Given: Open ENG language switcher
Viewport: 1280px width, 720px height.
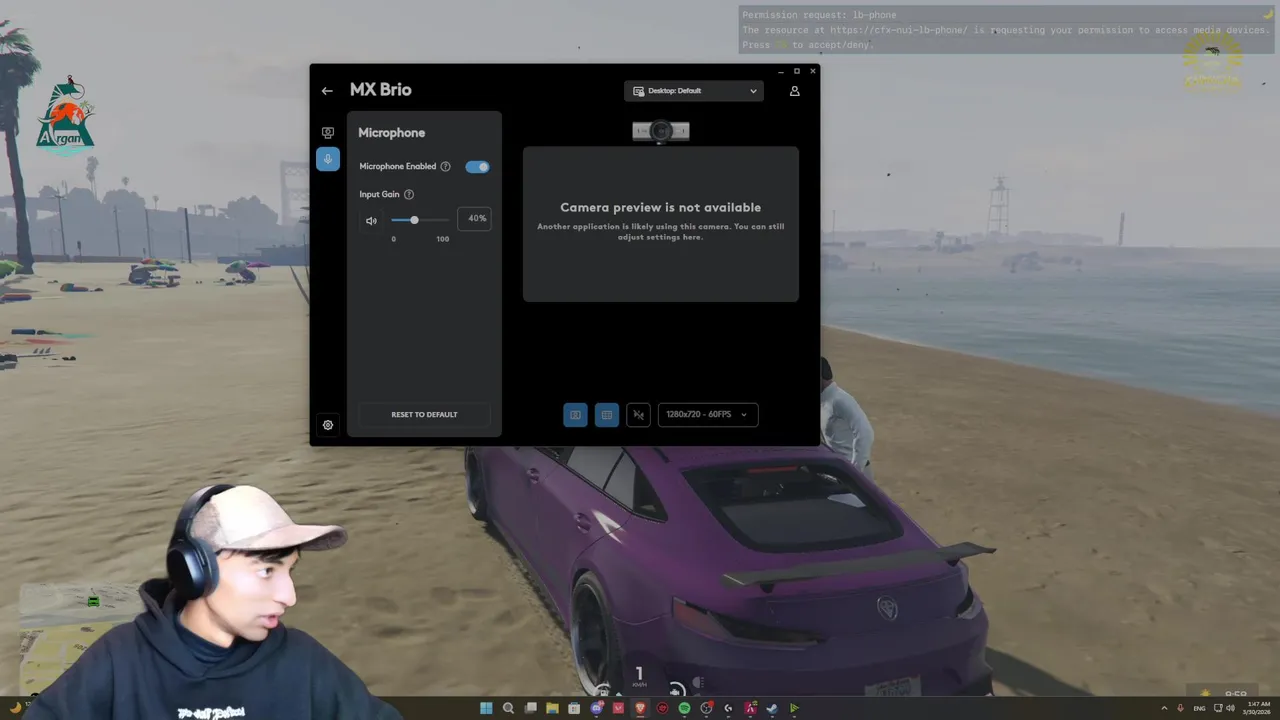Looking at the screenshot, I should [x=1199, y=708].
